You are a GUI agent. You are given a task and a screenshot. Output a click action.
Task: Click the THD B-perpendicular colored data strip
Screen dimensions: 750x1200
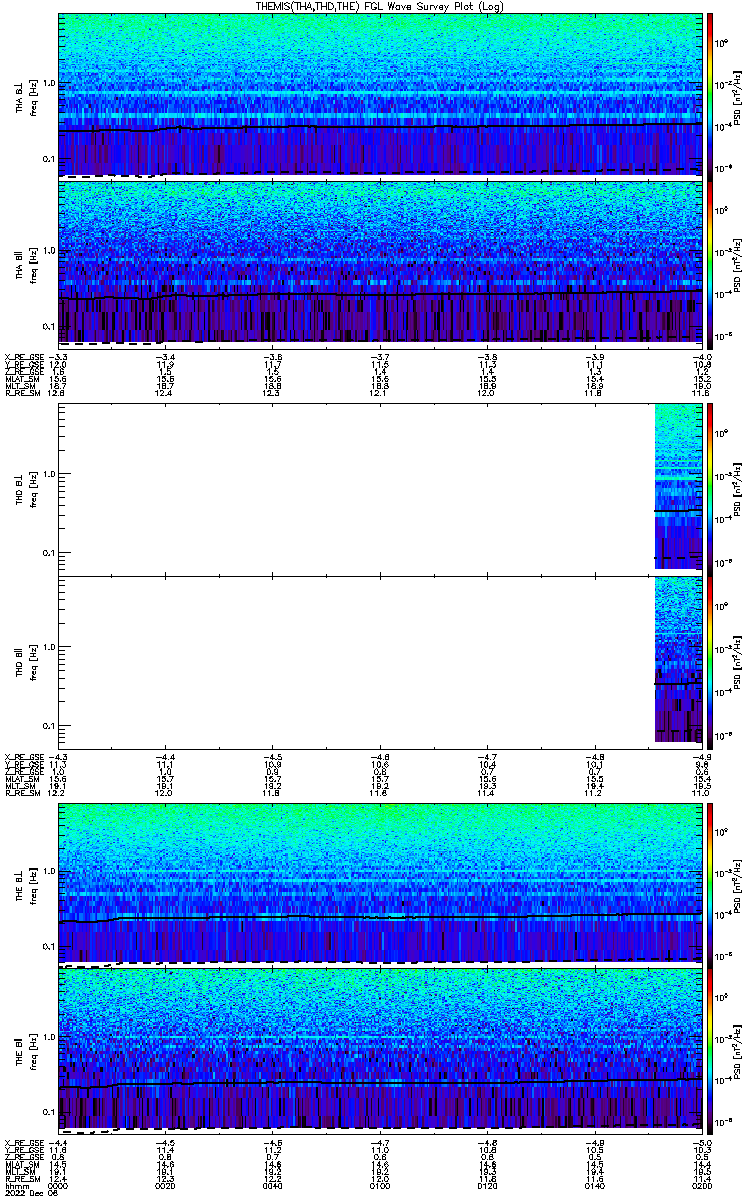click(678, 487)
